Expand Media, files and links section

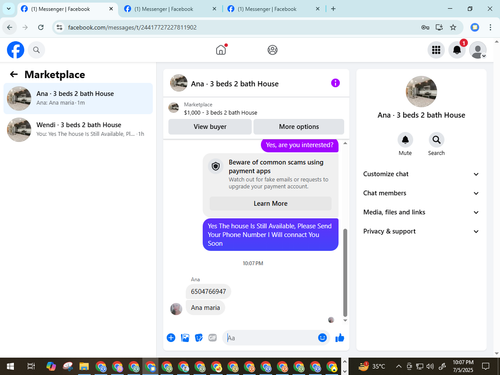[x=421, y=212]
